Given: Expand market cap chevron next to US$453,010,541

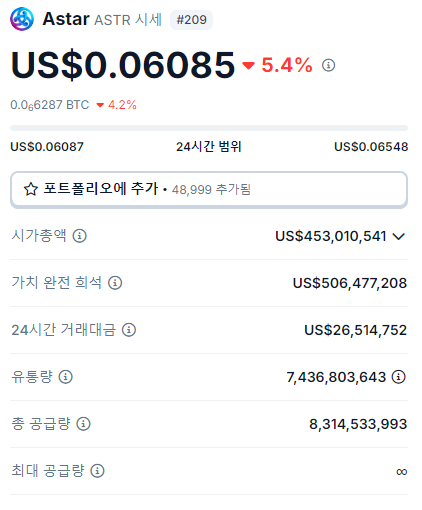Looking at the screenshot, I should click(x=399, y=236).
